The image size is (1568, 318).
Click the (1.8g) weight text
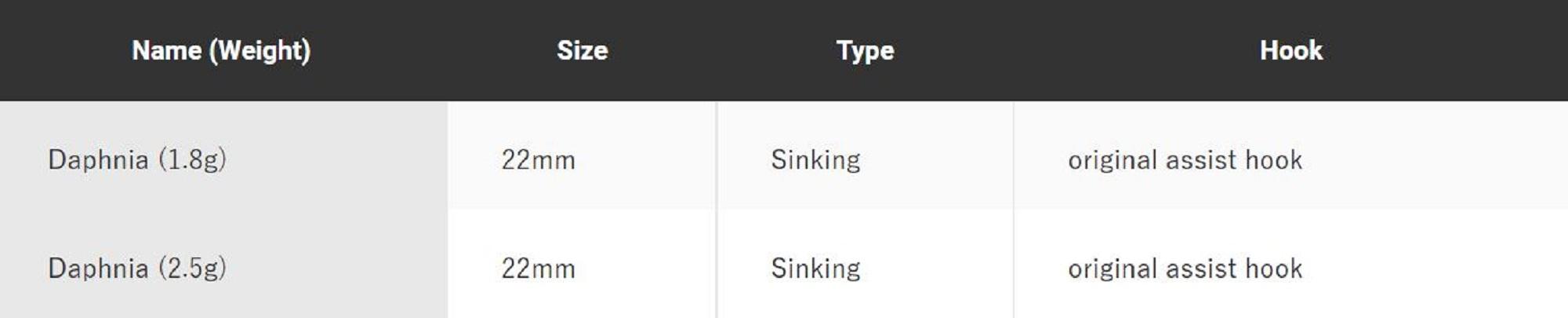pyautogui.click(x=193, y=159)
